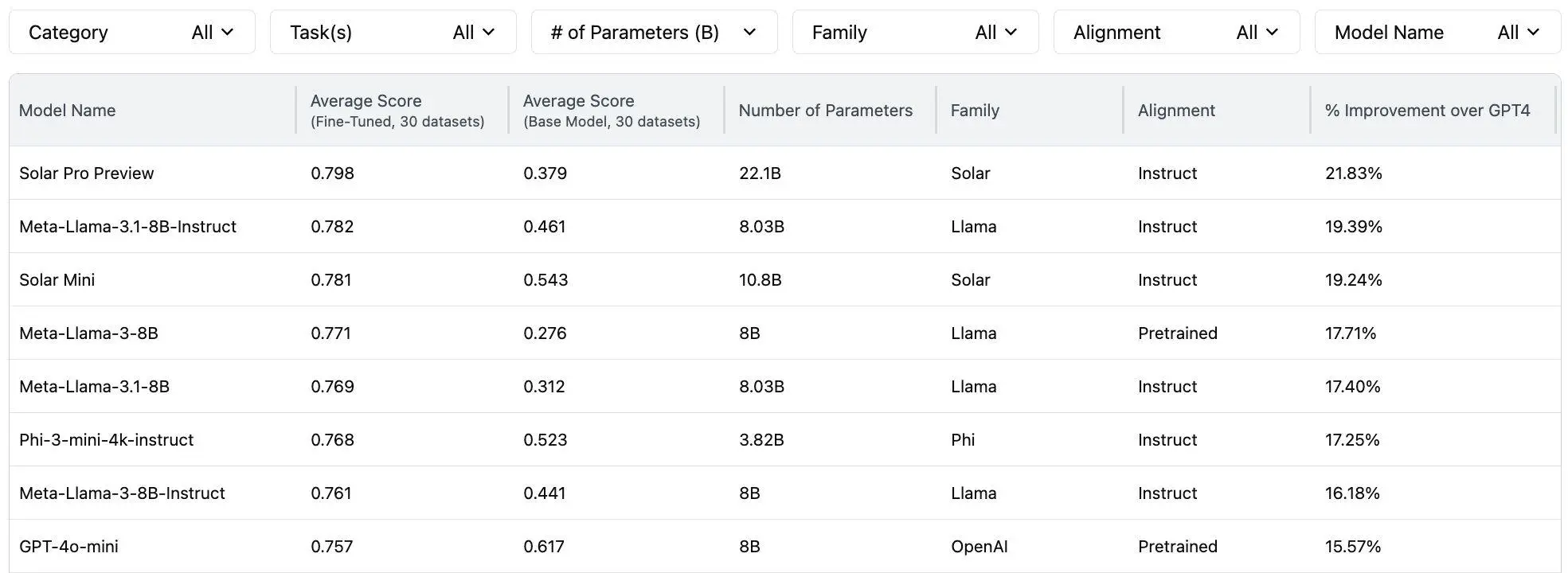This screenshot has height=573, width=1568.
Task: Select the Meta-Llama-3.1-8B-Instruct model name
Action: [x=127, y=226]
